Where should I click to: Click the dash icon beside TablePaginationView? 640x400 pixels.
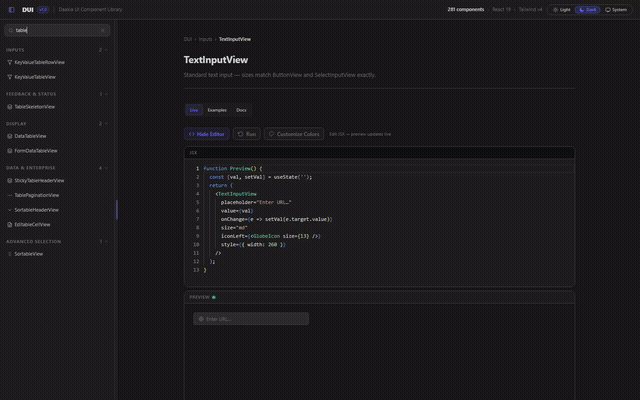point(9,195)
